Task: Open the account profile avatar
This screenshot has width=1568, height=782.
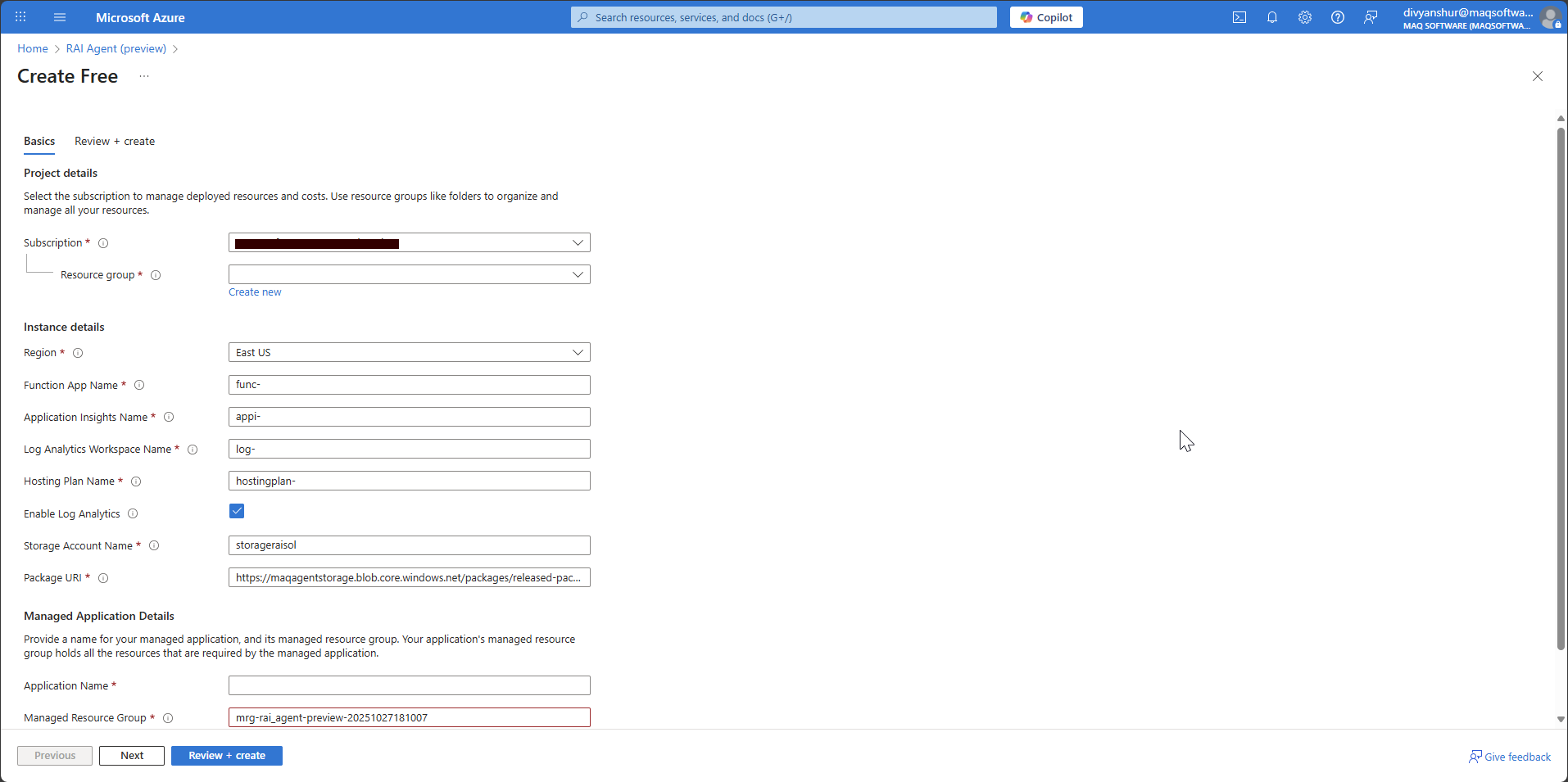Action: [1550, 17]
